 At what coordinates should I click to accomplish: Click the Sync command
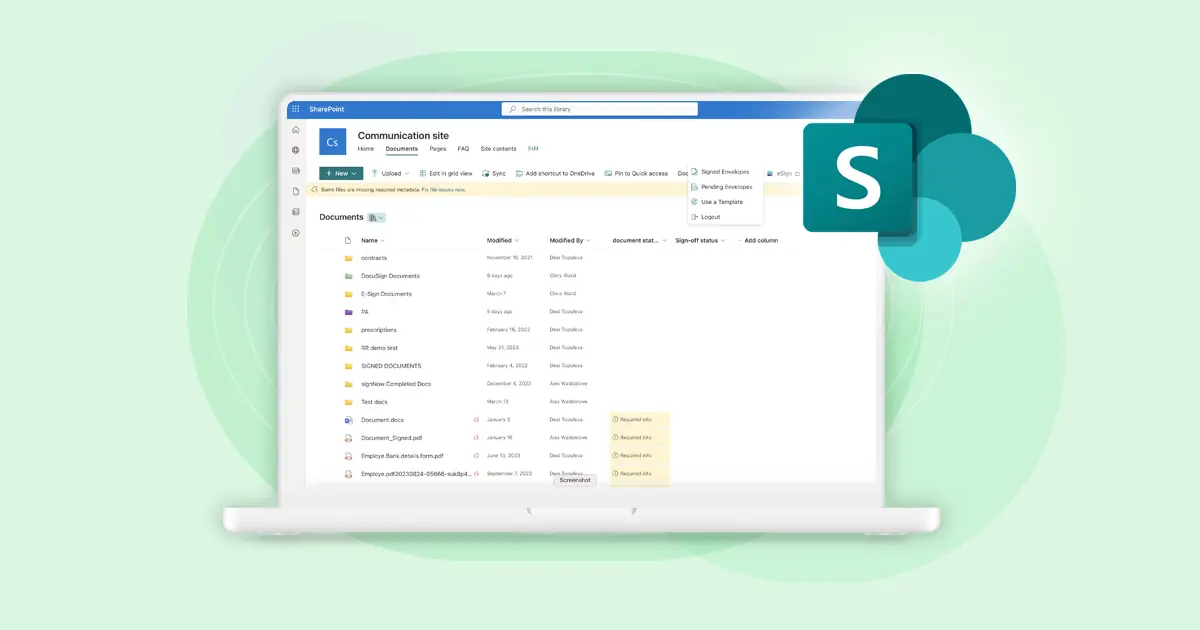coord(494,173)
